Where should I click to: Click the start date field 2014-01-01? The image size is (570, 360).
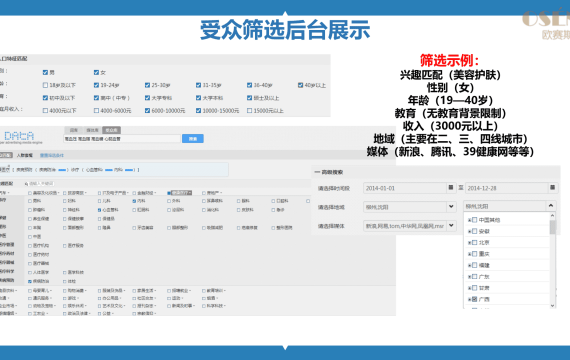[x=405, y=188]
